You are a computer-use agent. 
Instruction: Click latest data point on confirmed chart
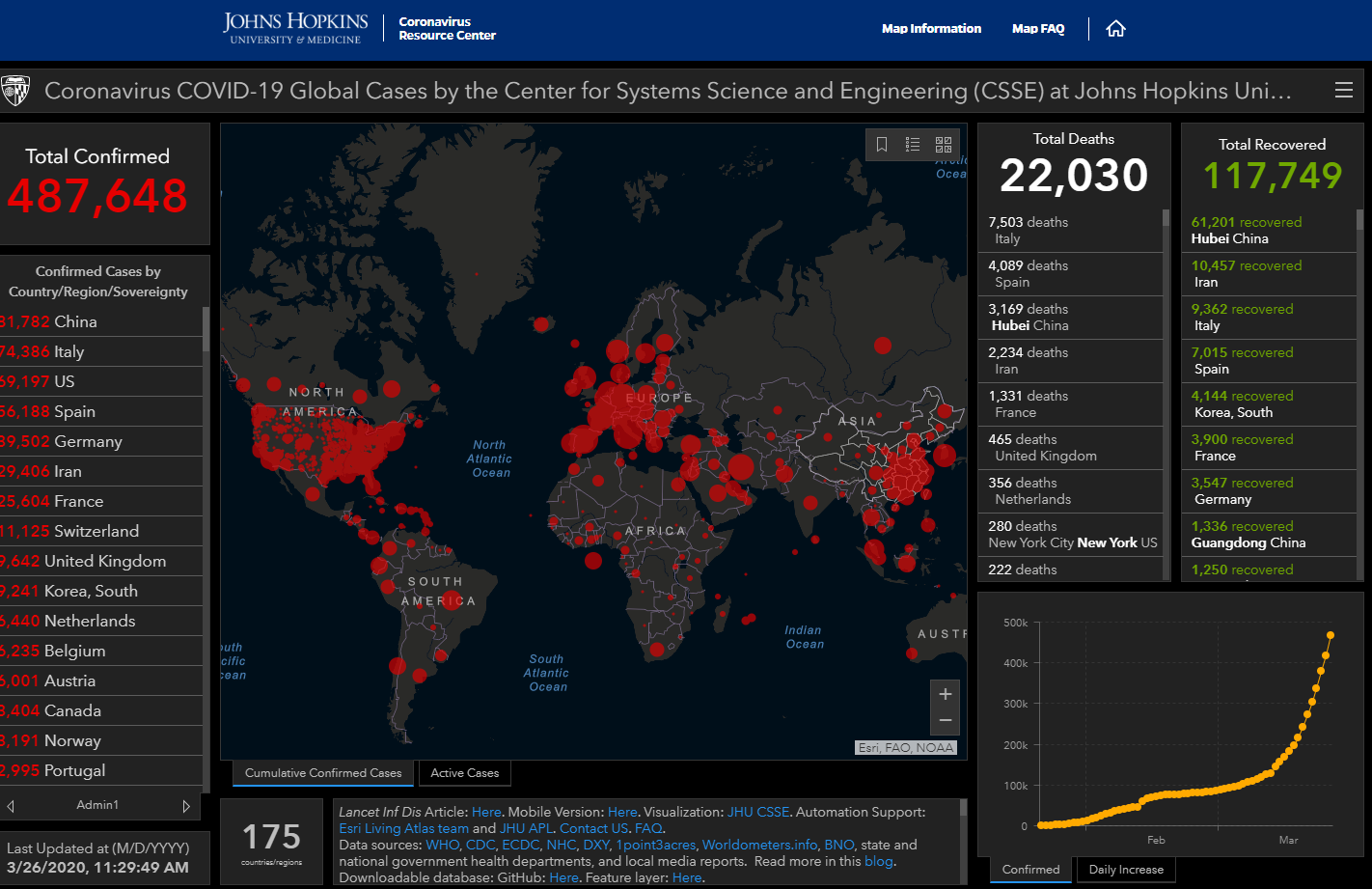point(1331,635)
